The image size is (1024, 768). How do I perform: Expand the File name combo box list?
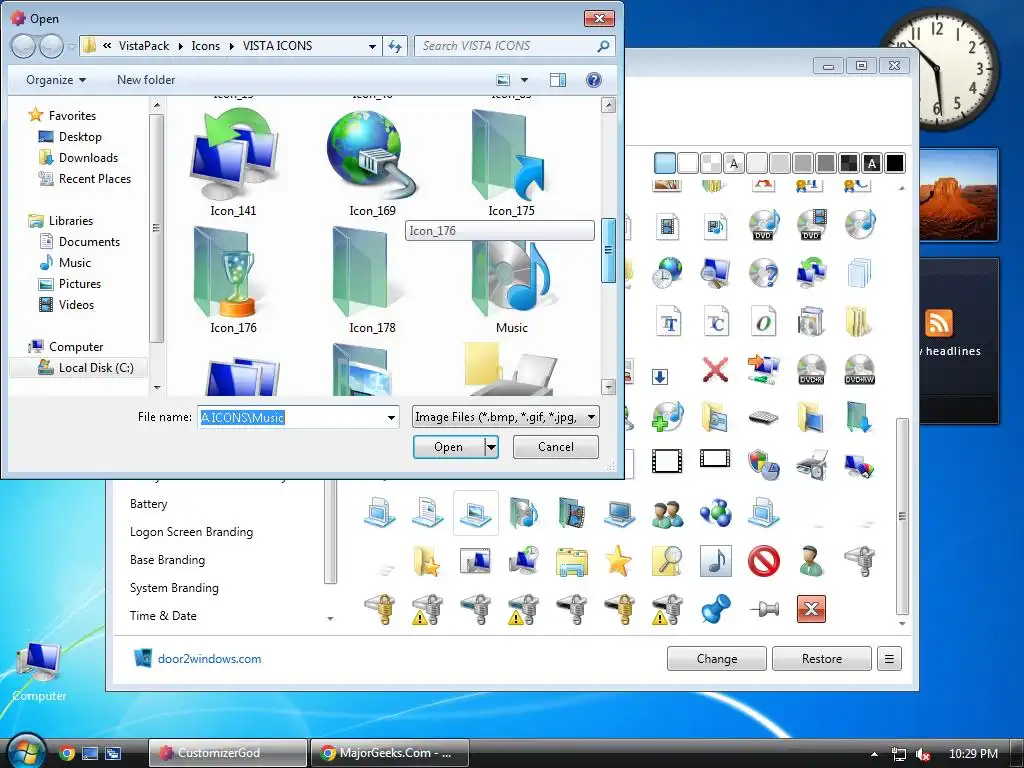point(391,417)
